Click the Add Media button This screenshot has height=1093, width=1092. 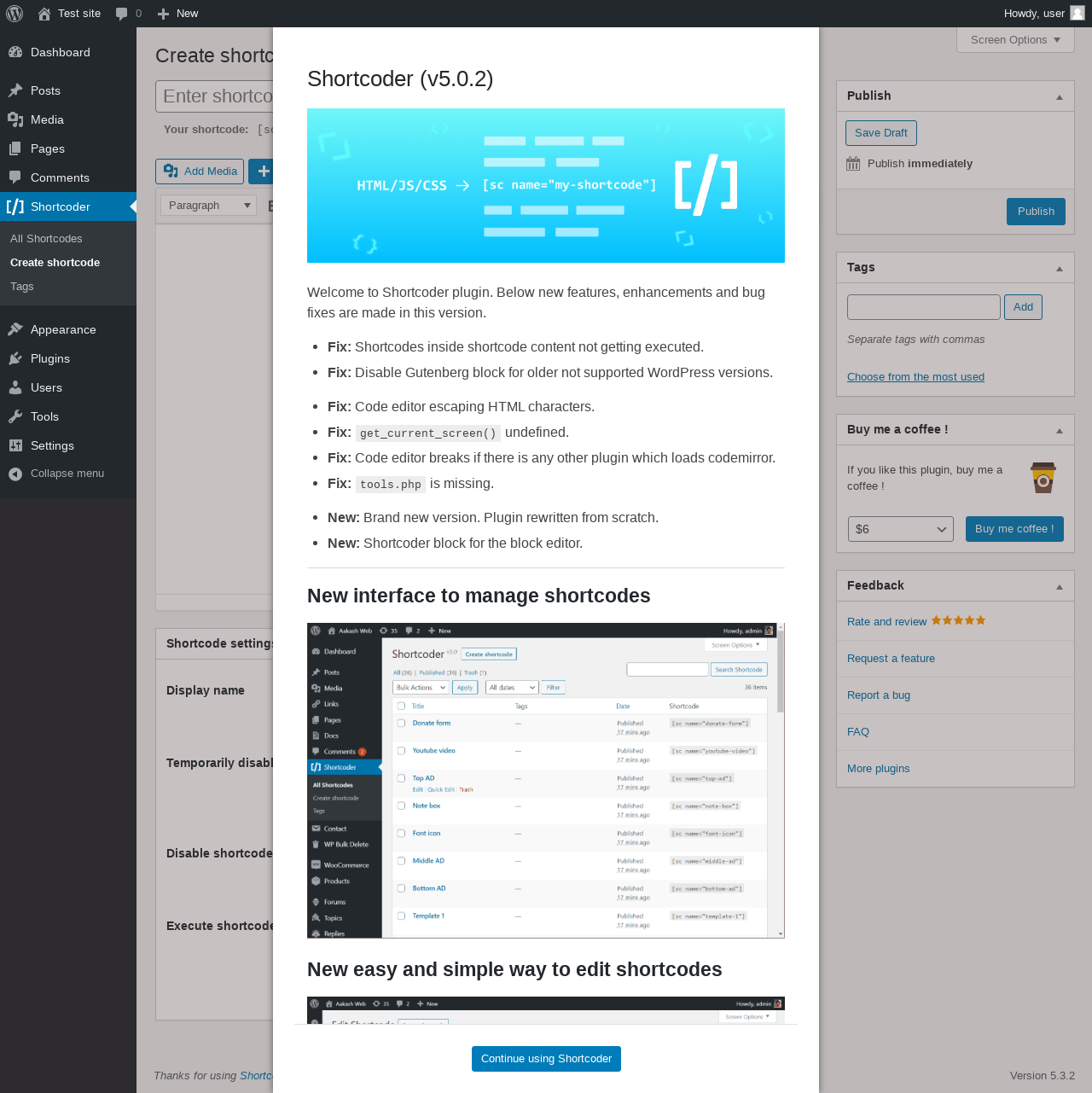point(200,172)
